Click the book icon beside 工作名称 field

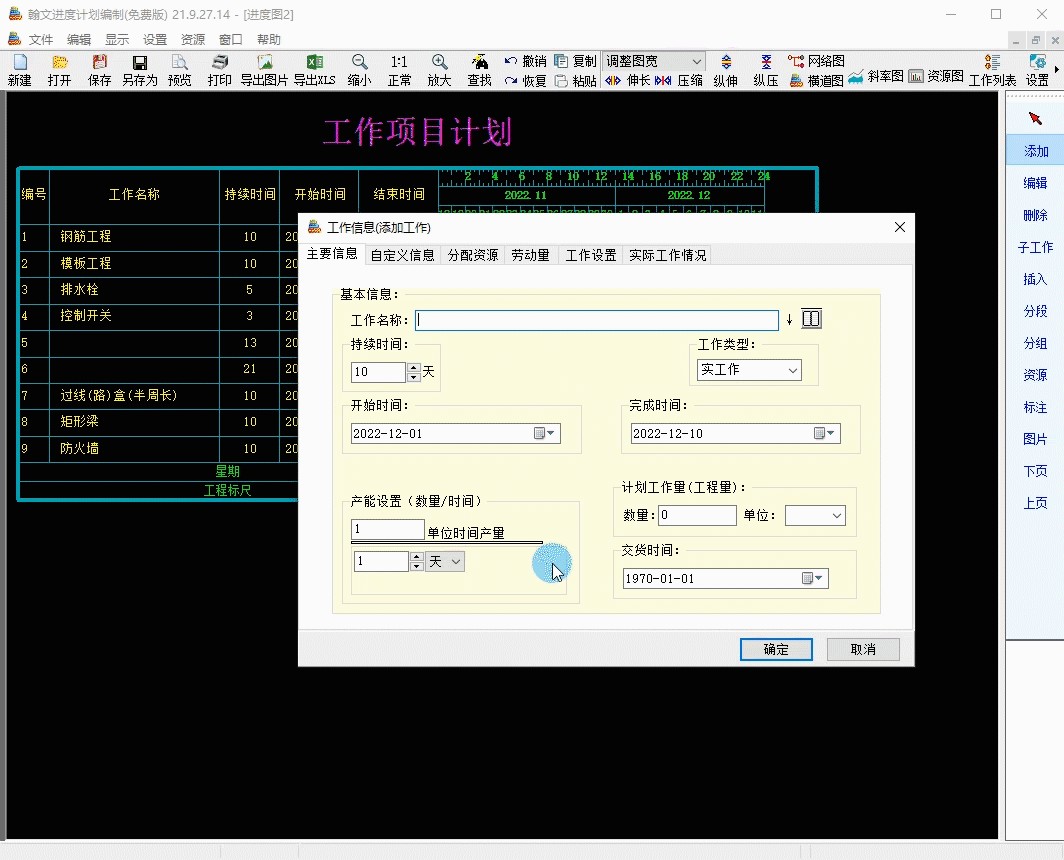[x=811, y=319]
